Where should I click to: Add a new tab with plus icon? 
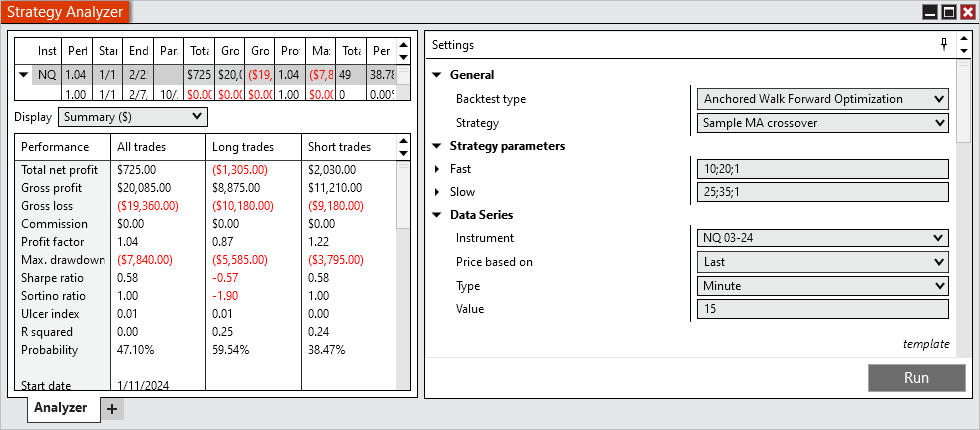click(x=112, y=408)
